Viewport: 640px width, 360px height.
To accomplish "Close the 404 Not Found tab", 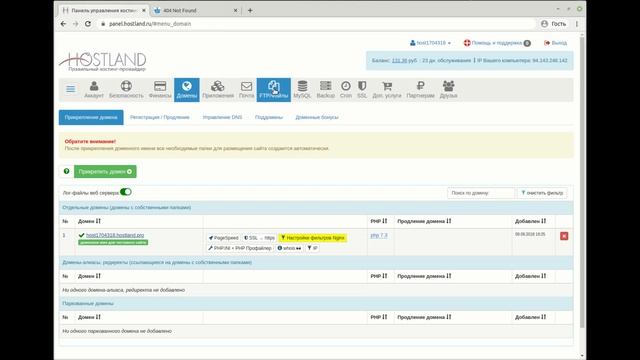I will (x=236, y=10).
